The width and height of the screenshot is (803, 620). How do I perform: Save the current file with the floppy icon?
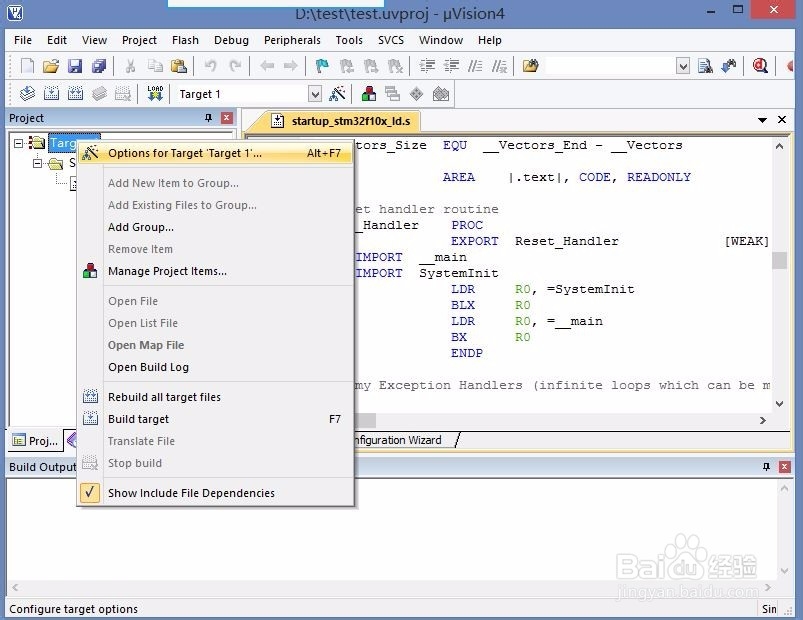click(x=75, y=66)
